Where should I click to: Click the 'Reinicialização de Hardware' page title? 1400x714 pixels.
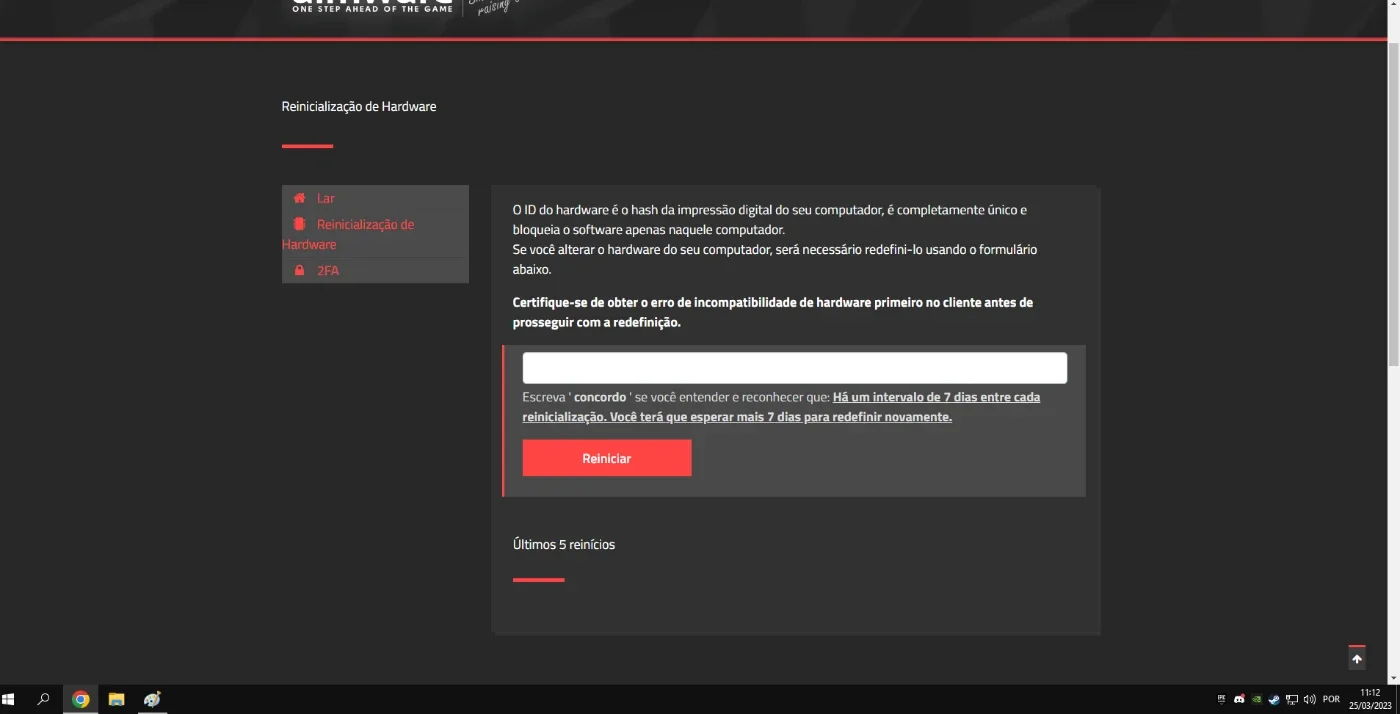tap(359, 106)
